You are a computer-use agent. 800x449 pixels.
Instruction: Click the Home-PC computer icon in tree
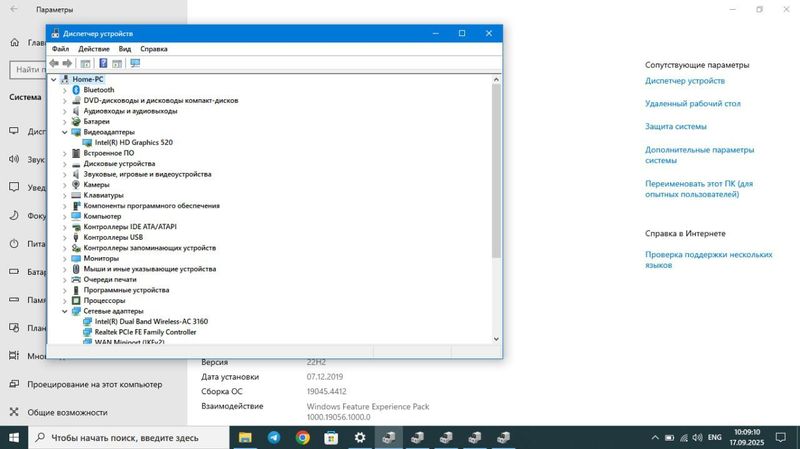coord(65,79)
